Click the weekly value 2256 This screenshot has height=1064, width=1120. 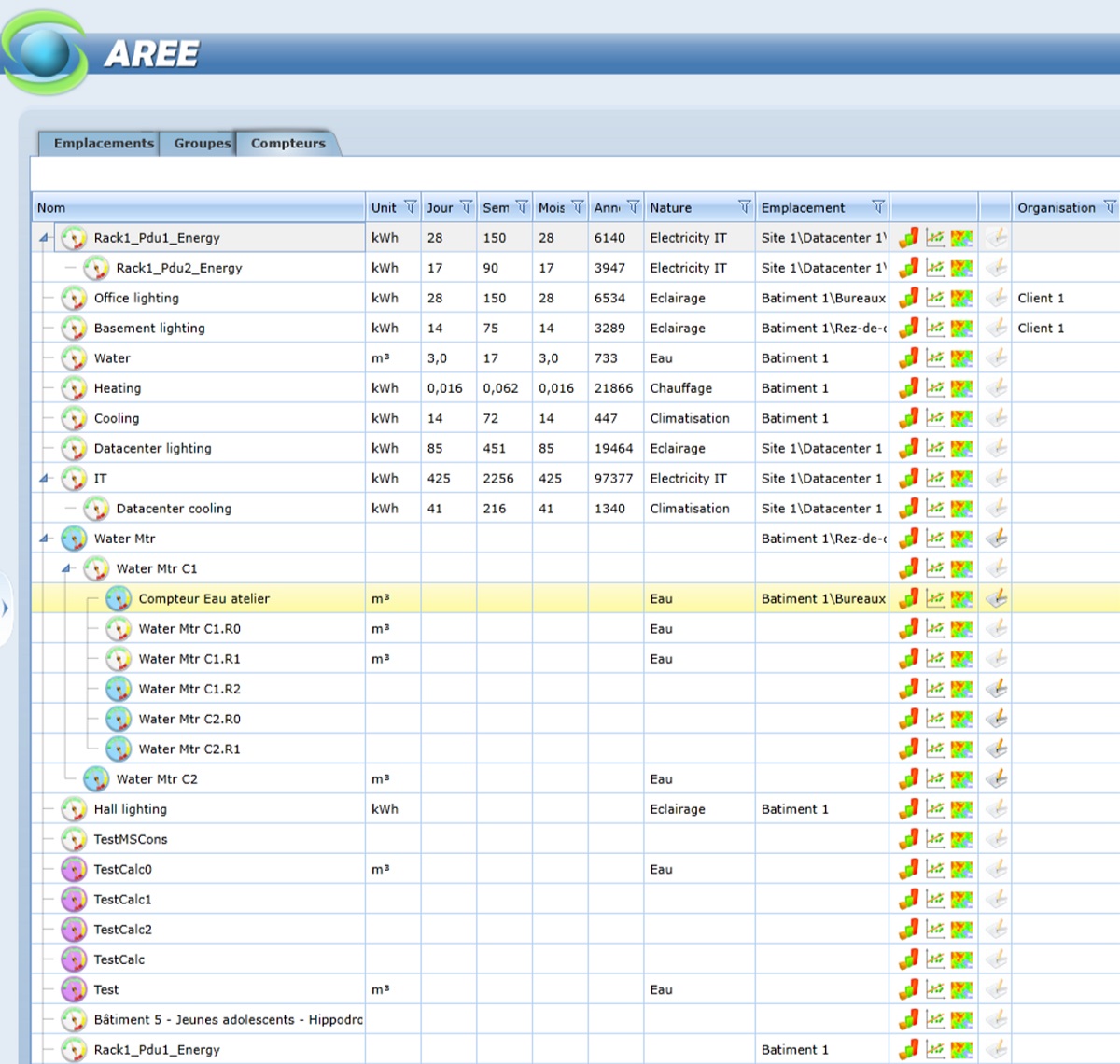pos(498,478)
